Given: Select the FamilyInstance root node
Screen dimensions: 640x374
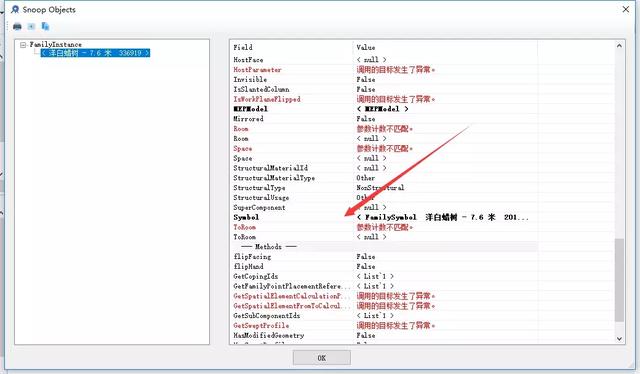Looking at the screenshot, I should pyautogui.click(x=56, y=44).
